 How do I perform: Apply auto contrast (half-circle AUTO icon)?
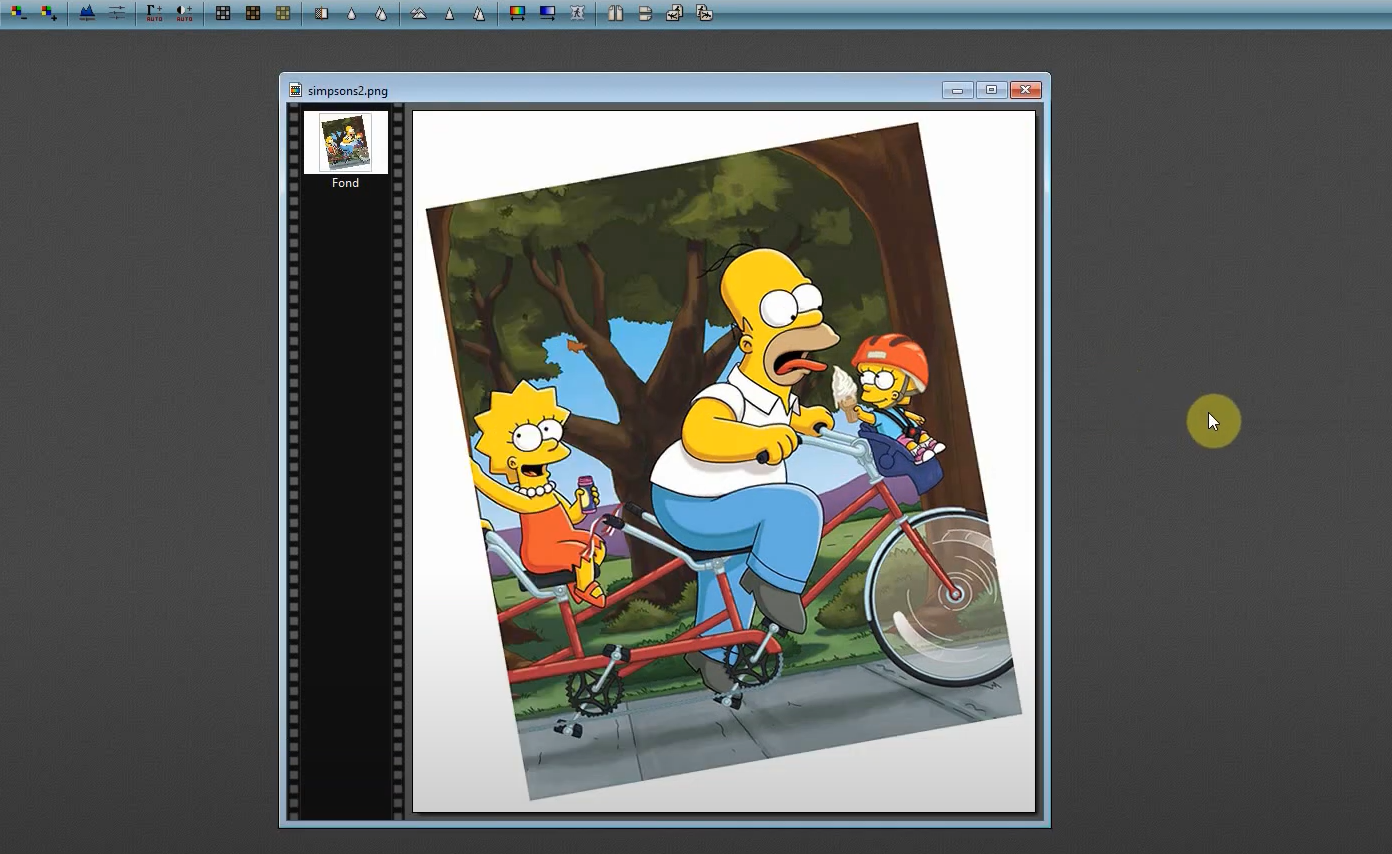(x=184, y=14)
